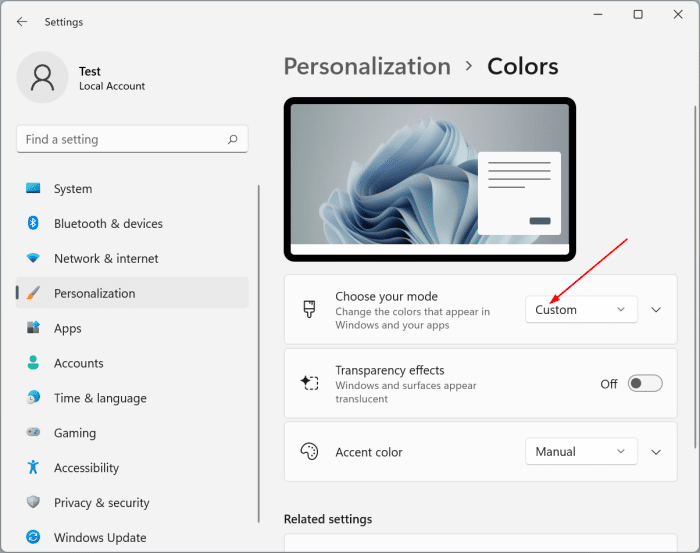Image resolution: width=700 pixels, height=553 pixels.
Task: Expand the Accent color section
Action: pos(656,452)
